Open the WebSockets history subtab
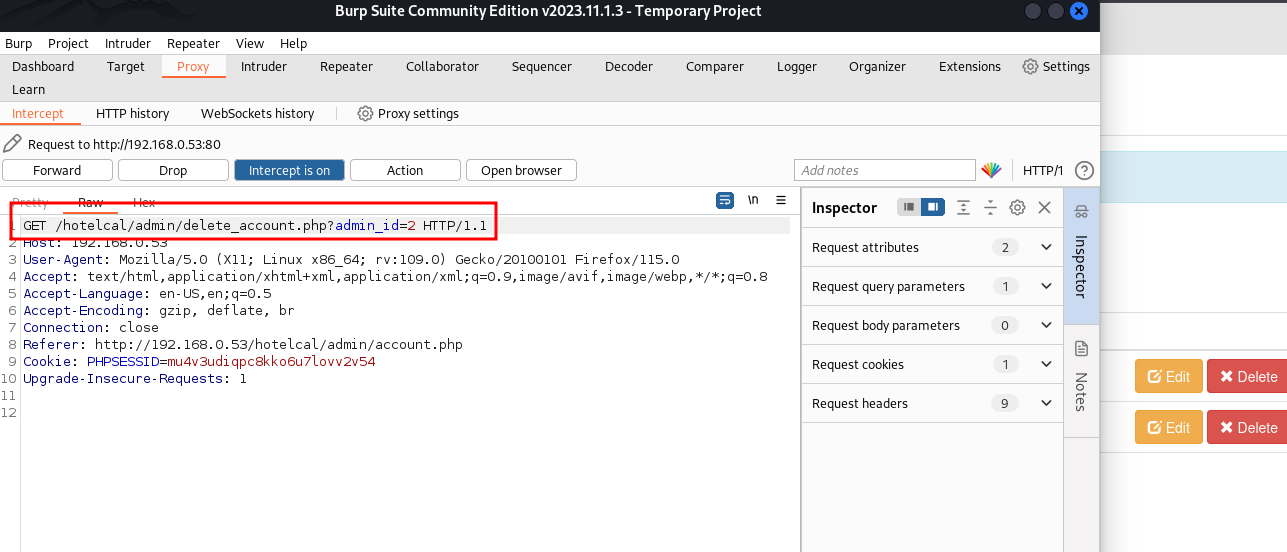Viewport: 1287px width, 552px height. 257,113
